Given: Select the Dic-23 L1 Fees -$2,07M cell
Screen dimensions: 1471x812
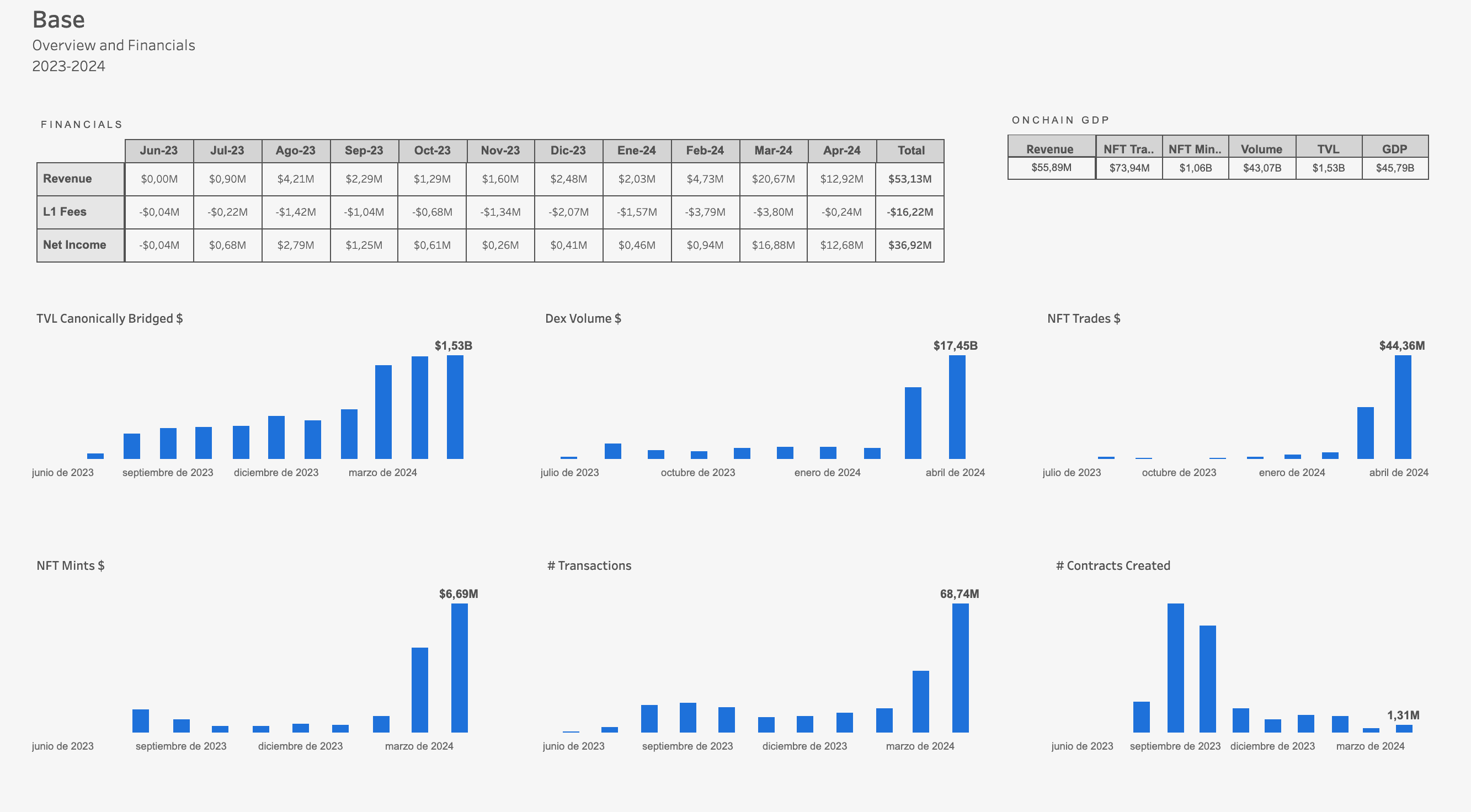Looking at the screenshot, I should [568, 212].
